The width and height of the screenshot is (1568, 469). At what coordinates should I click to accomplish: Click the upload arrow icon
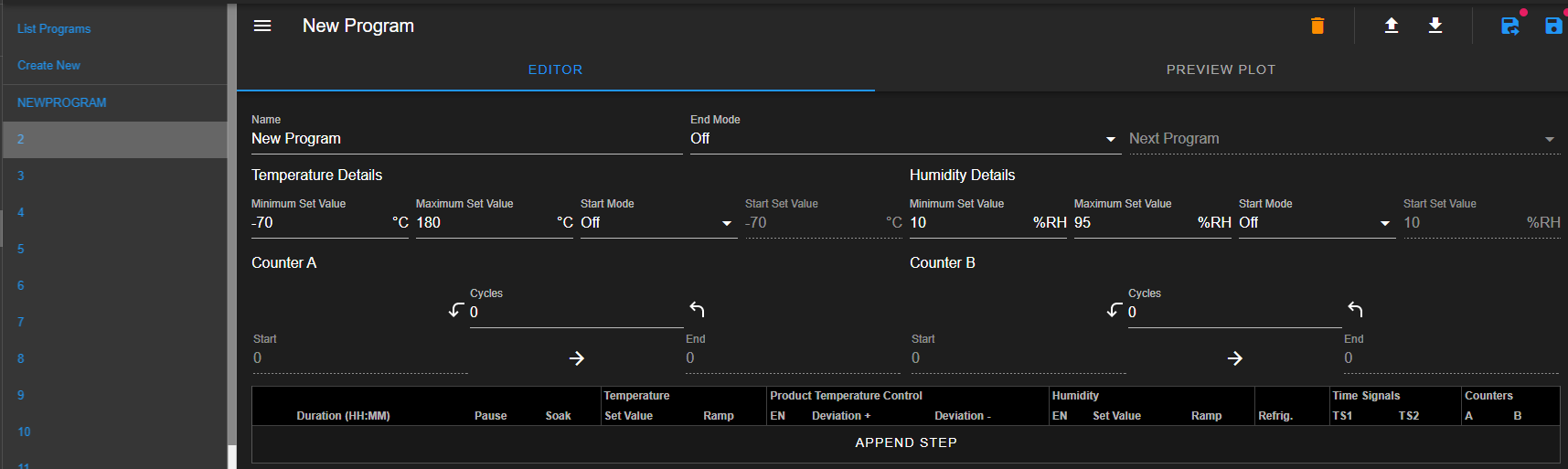click(1392, 26)
